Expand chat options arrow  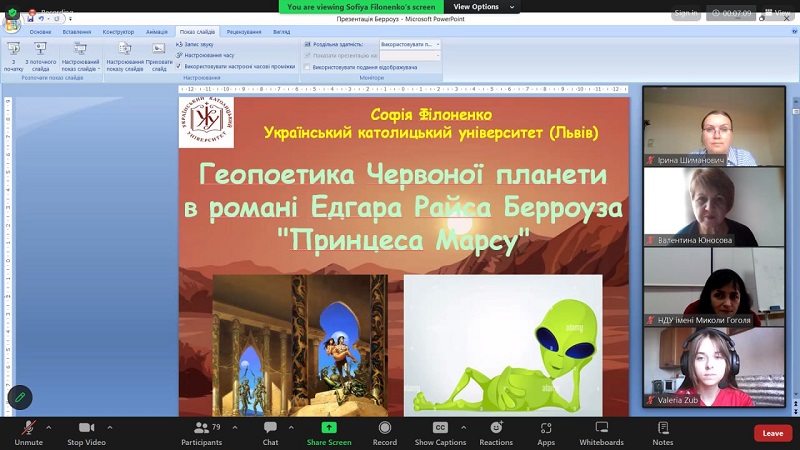(x=291, y=428)
